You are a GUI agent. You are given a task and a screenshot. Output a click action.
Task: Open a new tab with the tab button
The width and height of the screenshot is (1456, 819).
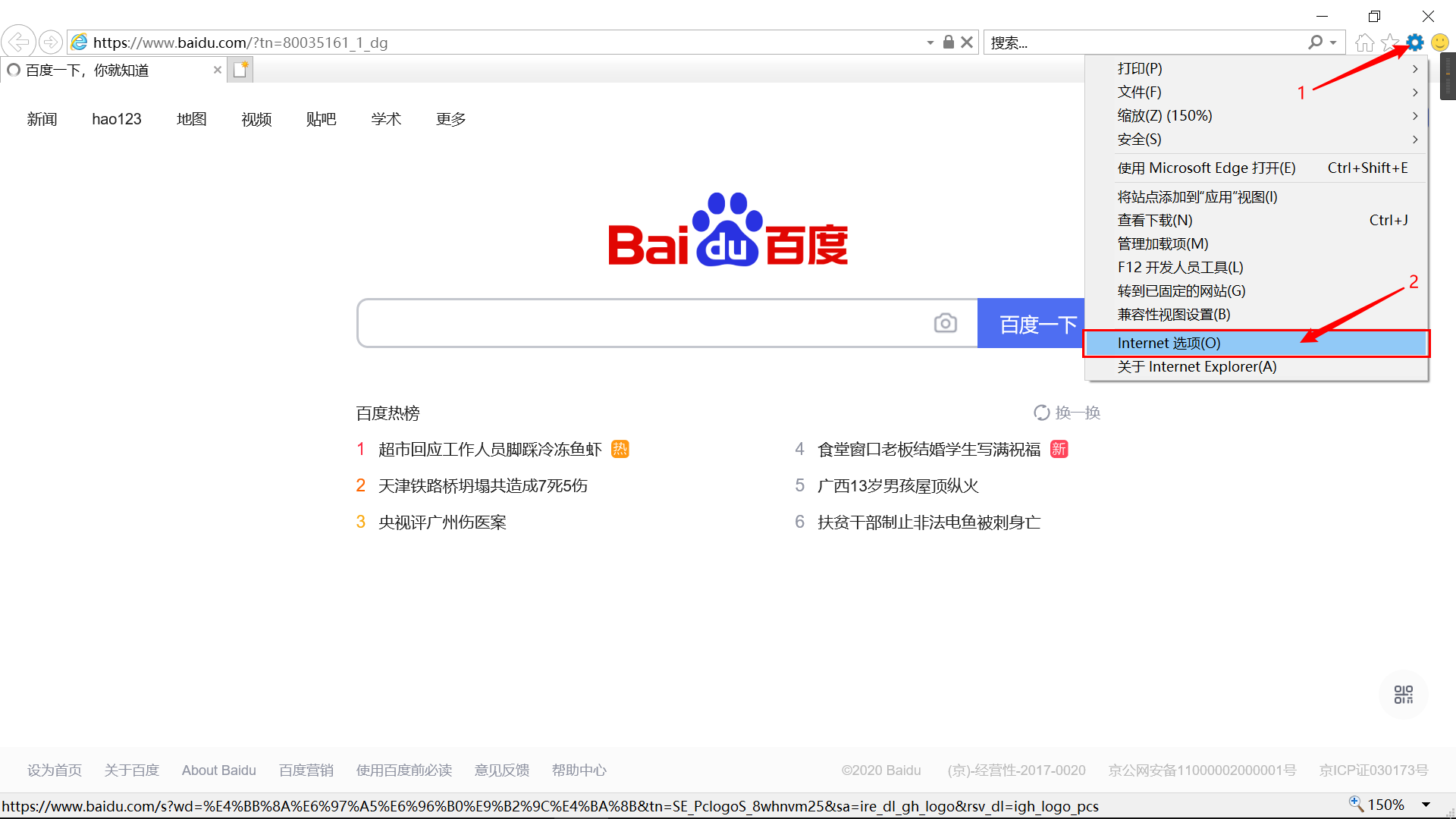point(241,70)
